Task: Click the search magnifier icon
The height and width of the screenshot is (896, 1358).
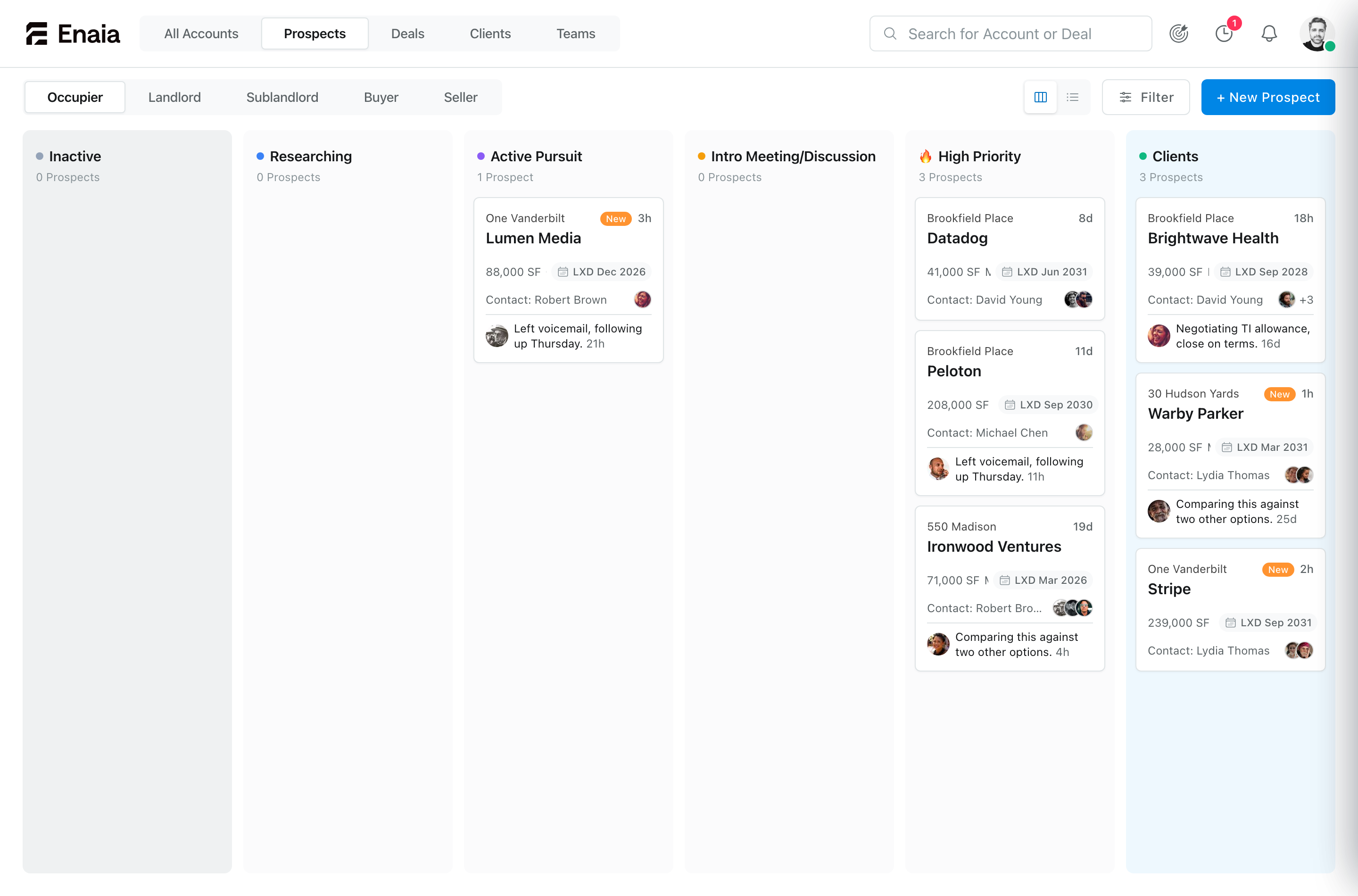Action: click(x=890, y=33)
